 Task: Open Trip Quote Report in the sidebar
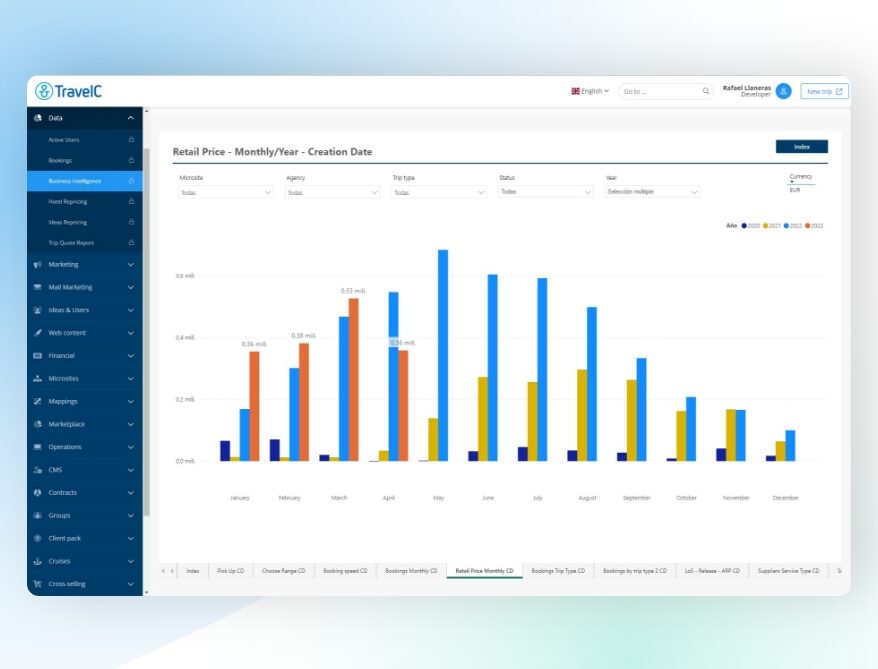(x=85, y=242)
